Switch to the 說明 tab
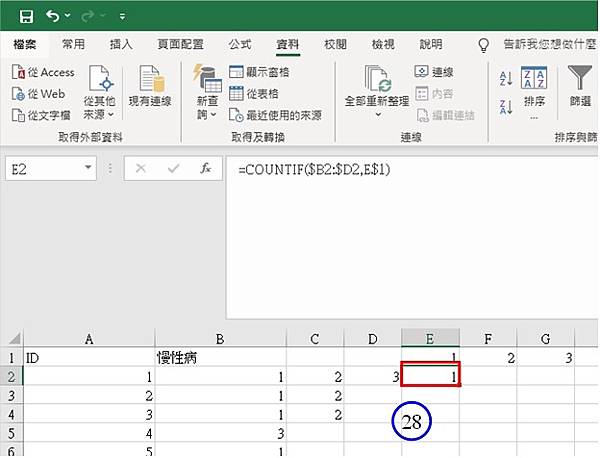The image size is (600, 458). pyautogui.click(x=431, y=44)
